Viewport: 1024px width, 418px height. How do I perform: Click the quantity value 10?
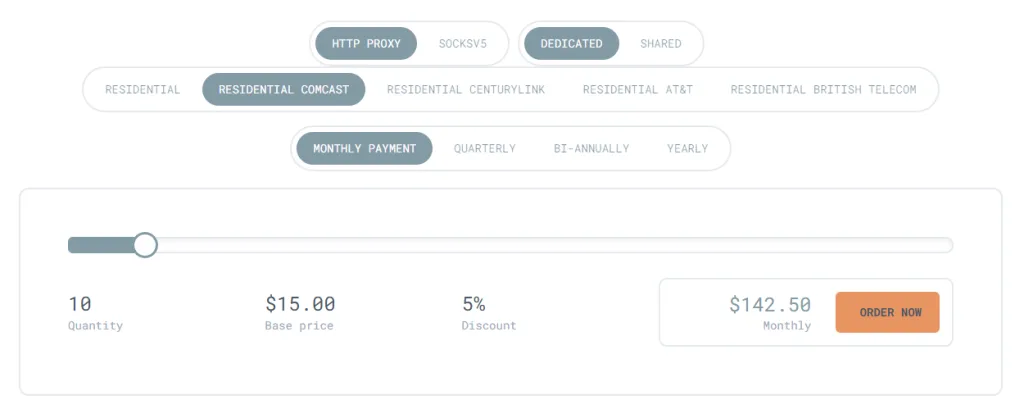(x=80, y=304)
